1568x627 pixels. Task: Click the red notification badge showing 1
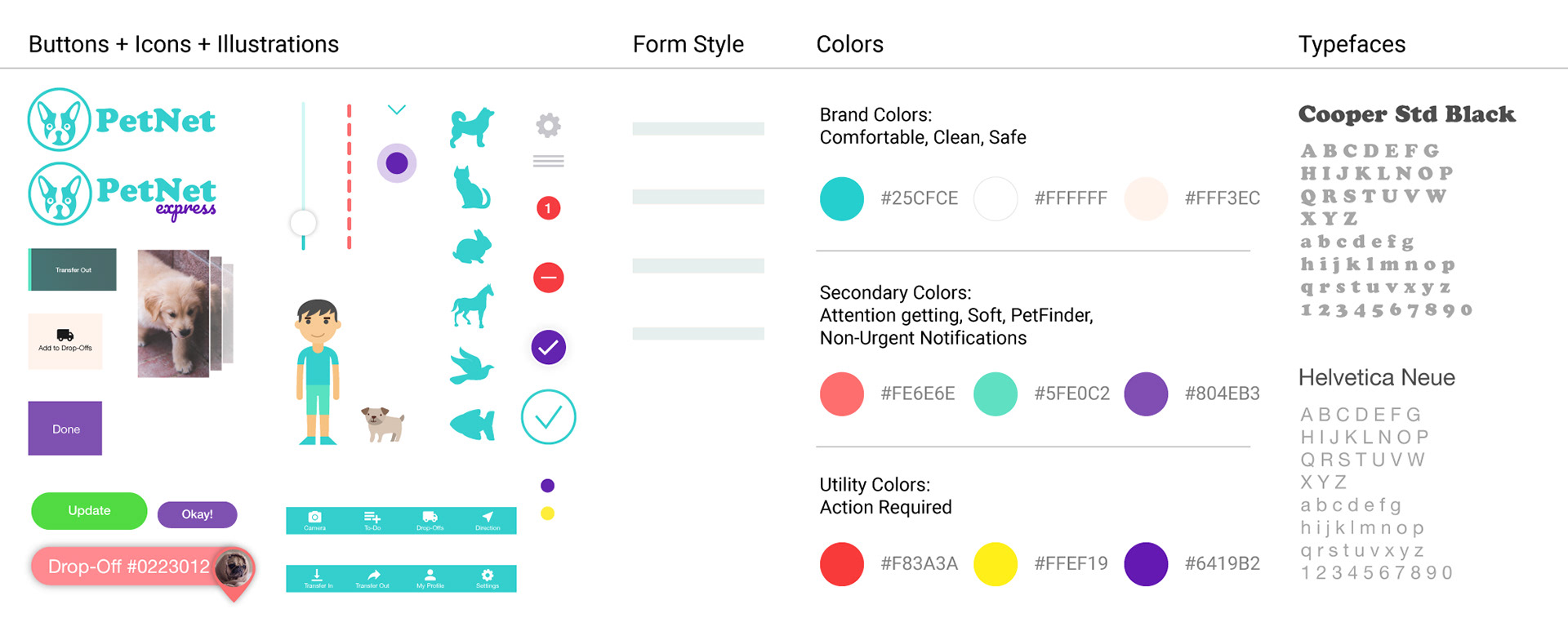point(548,208)
